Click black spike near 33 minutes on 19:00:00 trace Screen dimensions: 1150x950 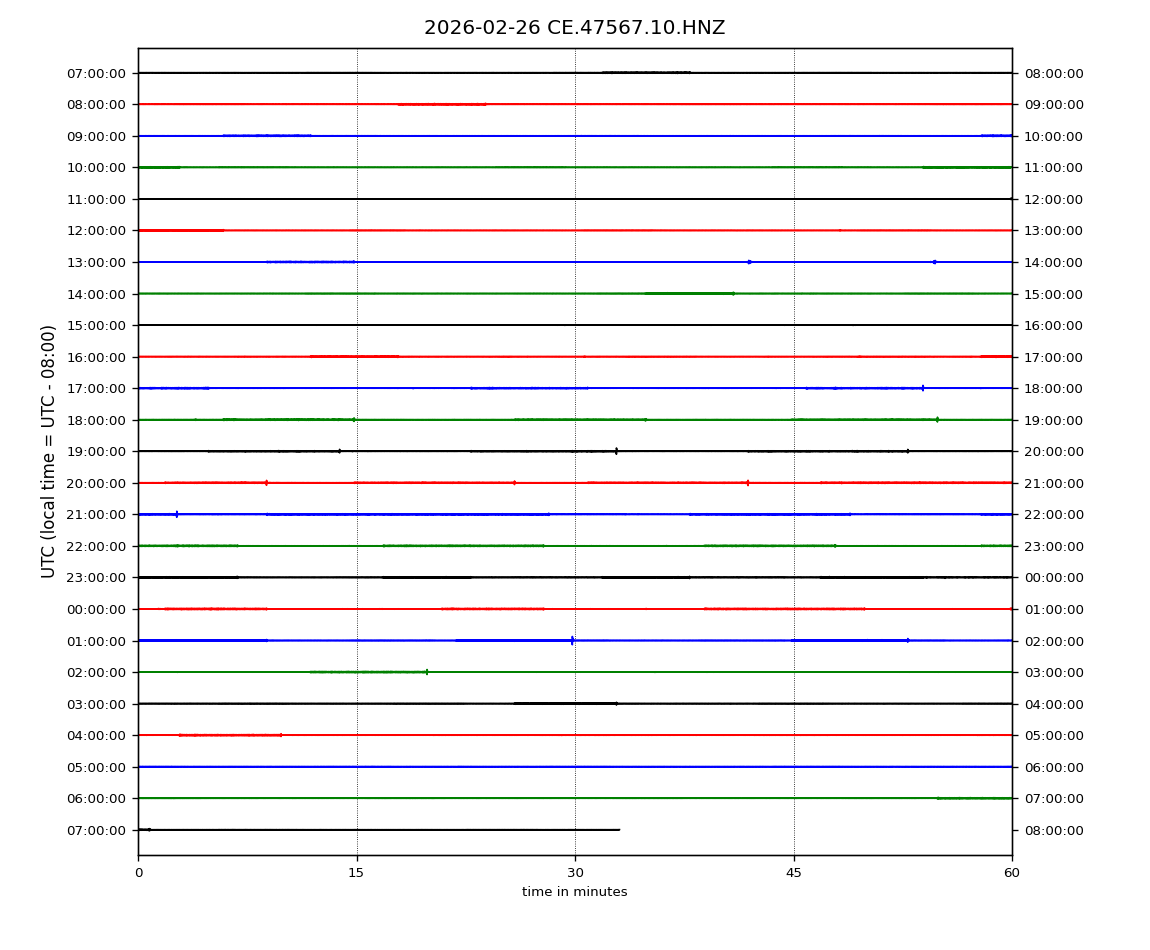[616, 451]
